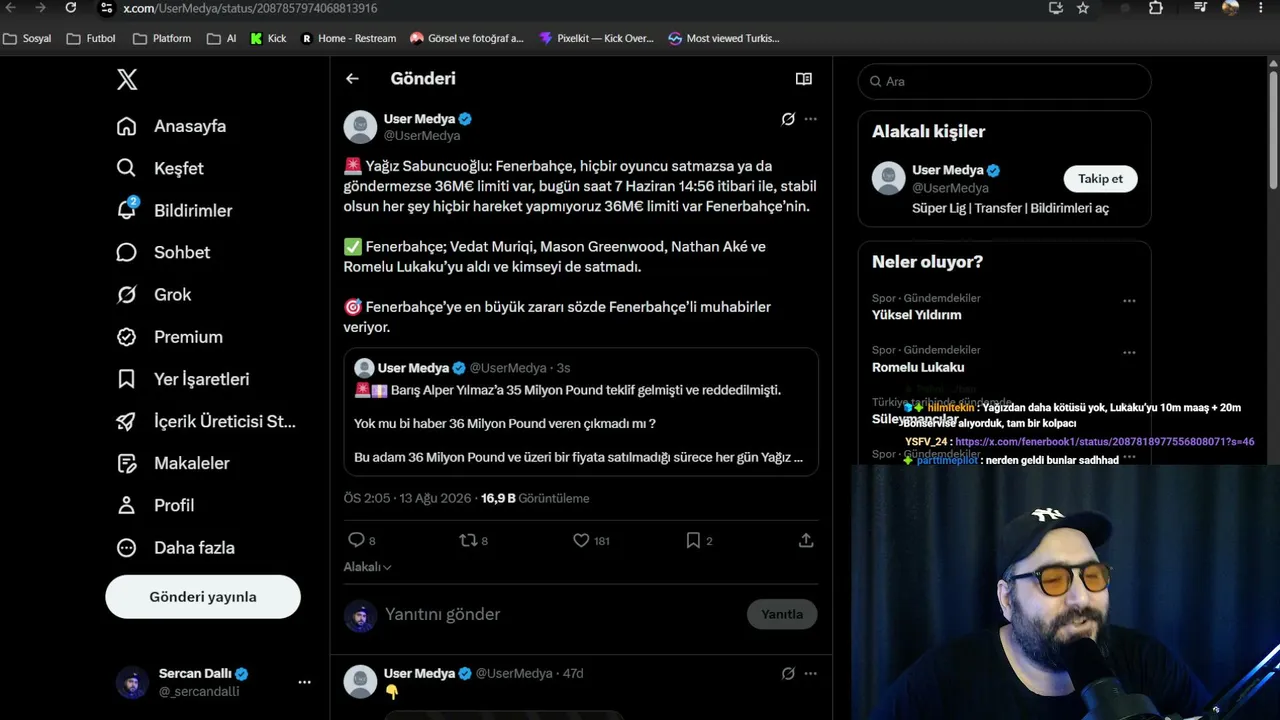
Task: Click the browser forward arrow
Action: click(41, 8)
